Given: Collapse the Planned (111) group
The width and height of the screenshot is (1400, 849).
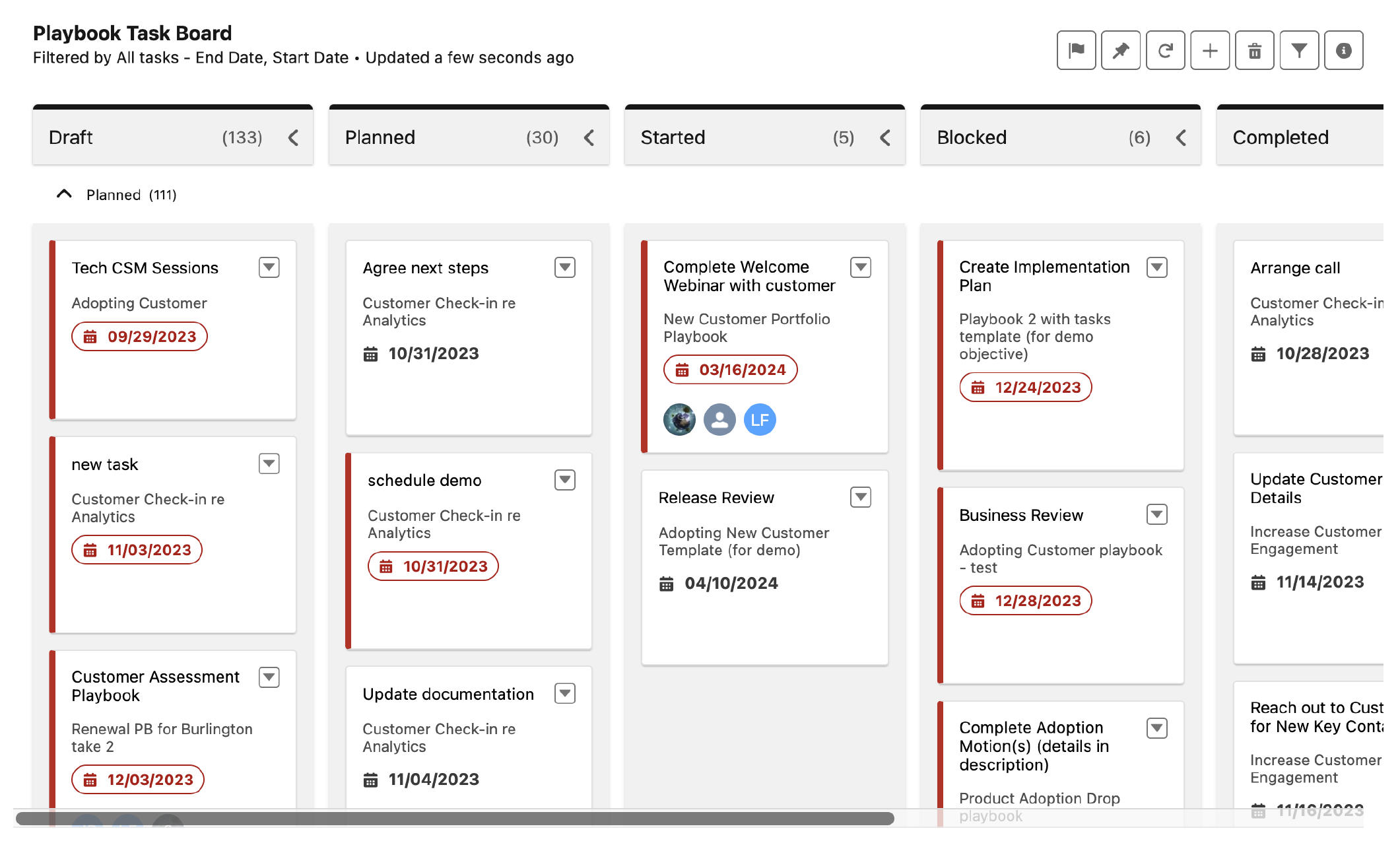Looking at the screenshot, I should point(64,194).
